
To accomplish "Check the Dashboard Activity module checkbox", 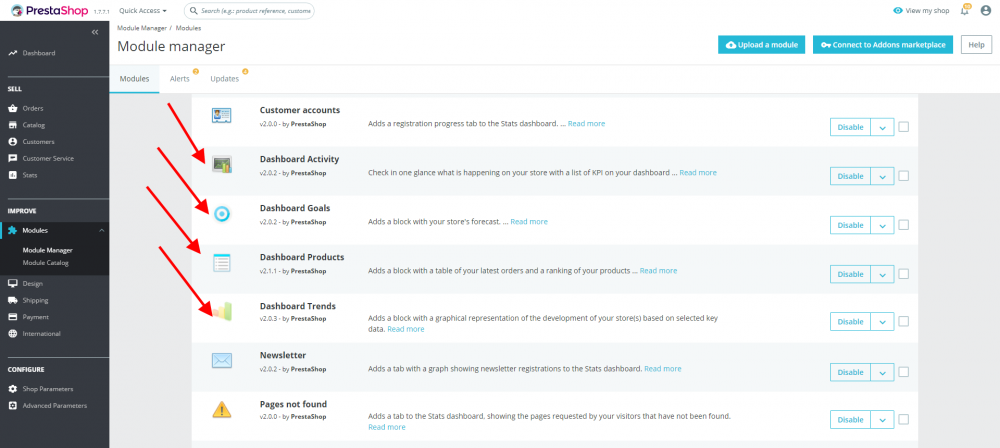I will pyautogui.click(x=903, y=176).
